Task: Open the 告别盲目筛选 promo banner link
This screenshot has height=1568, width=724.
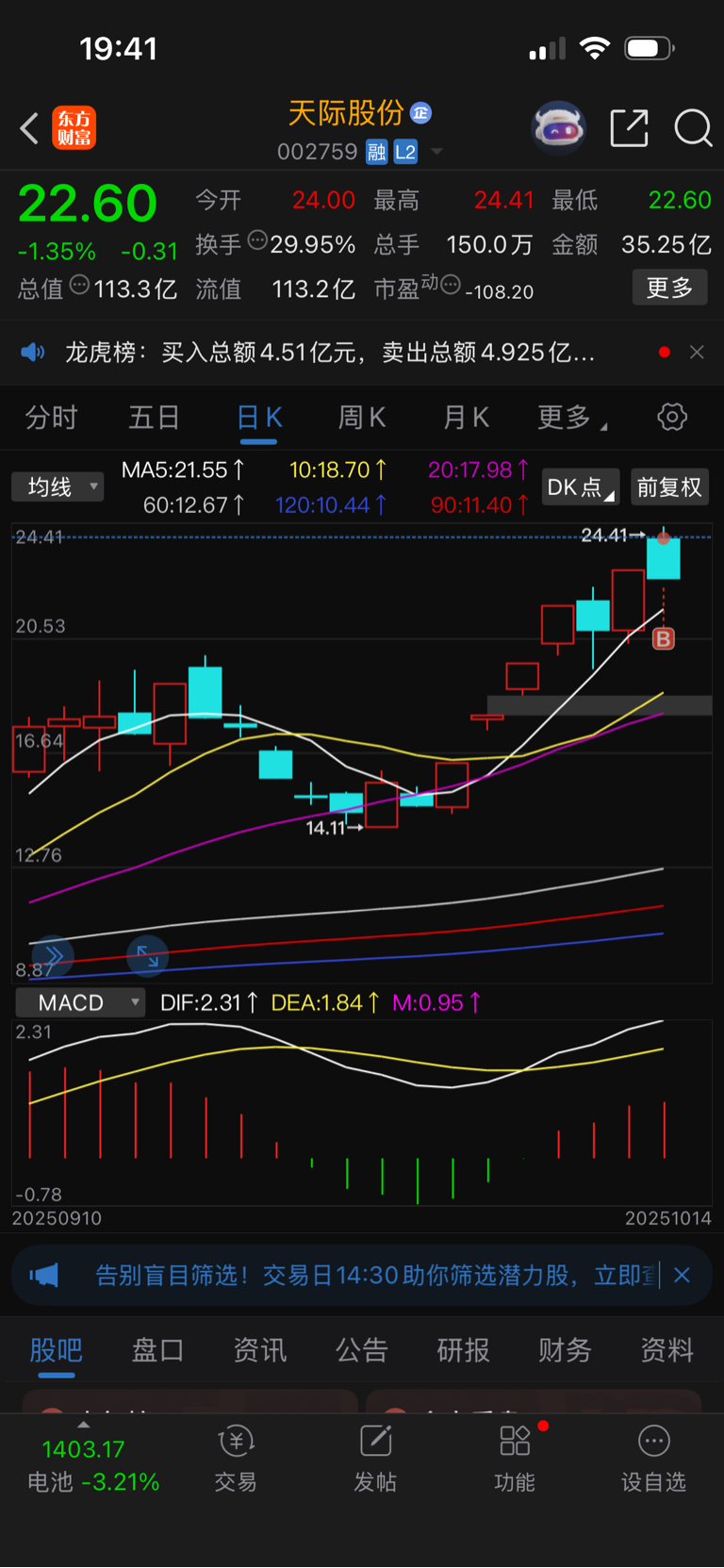Action: pos(377,1276)
